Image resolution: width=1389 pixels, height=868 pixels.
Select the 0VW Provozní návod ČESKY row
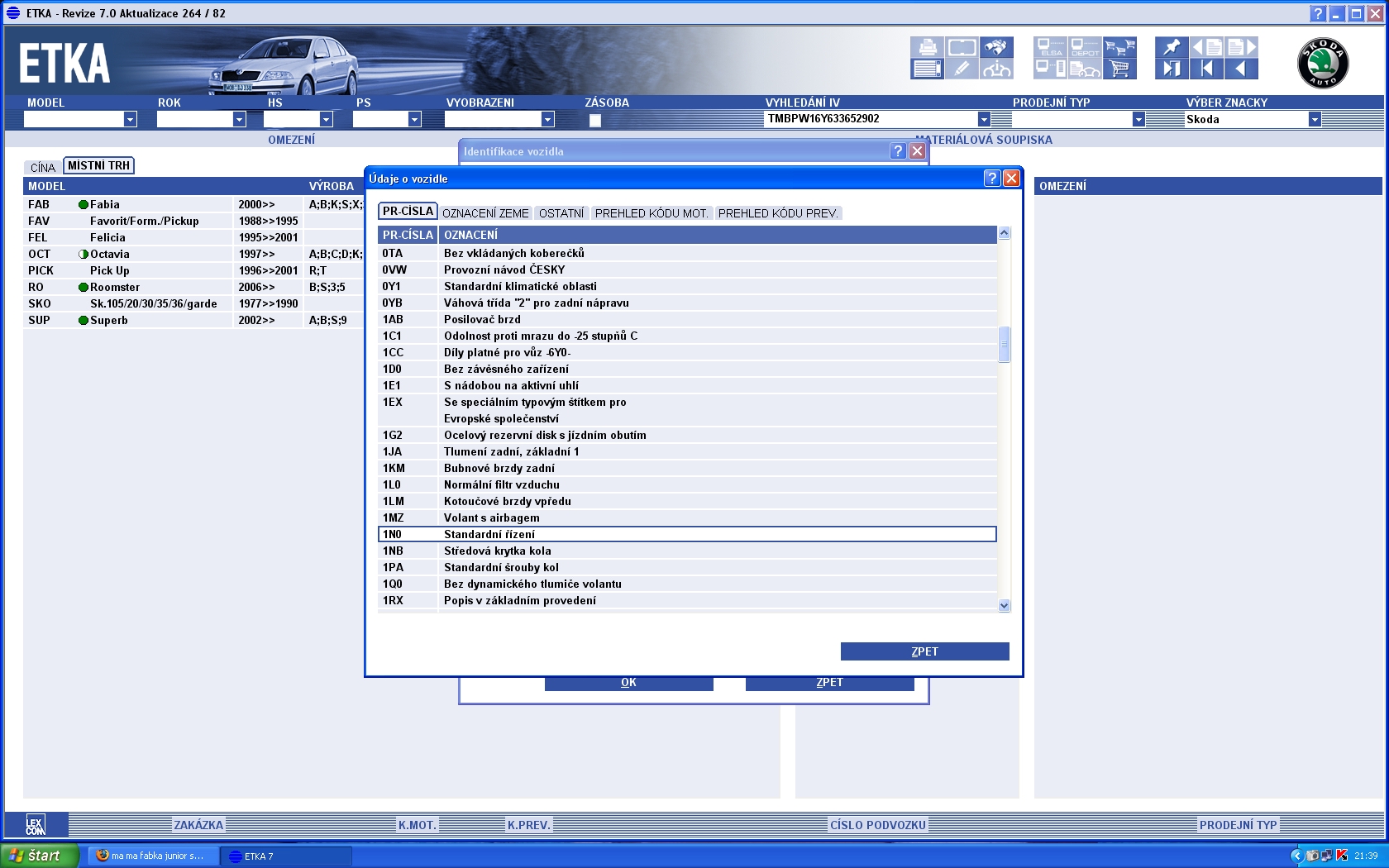[687, 269]
